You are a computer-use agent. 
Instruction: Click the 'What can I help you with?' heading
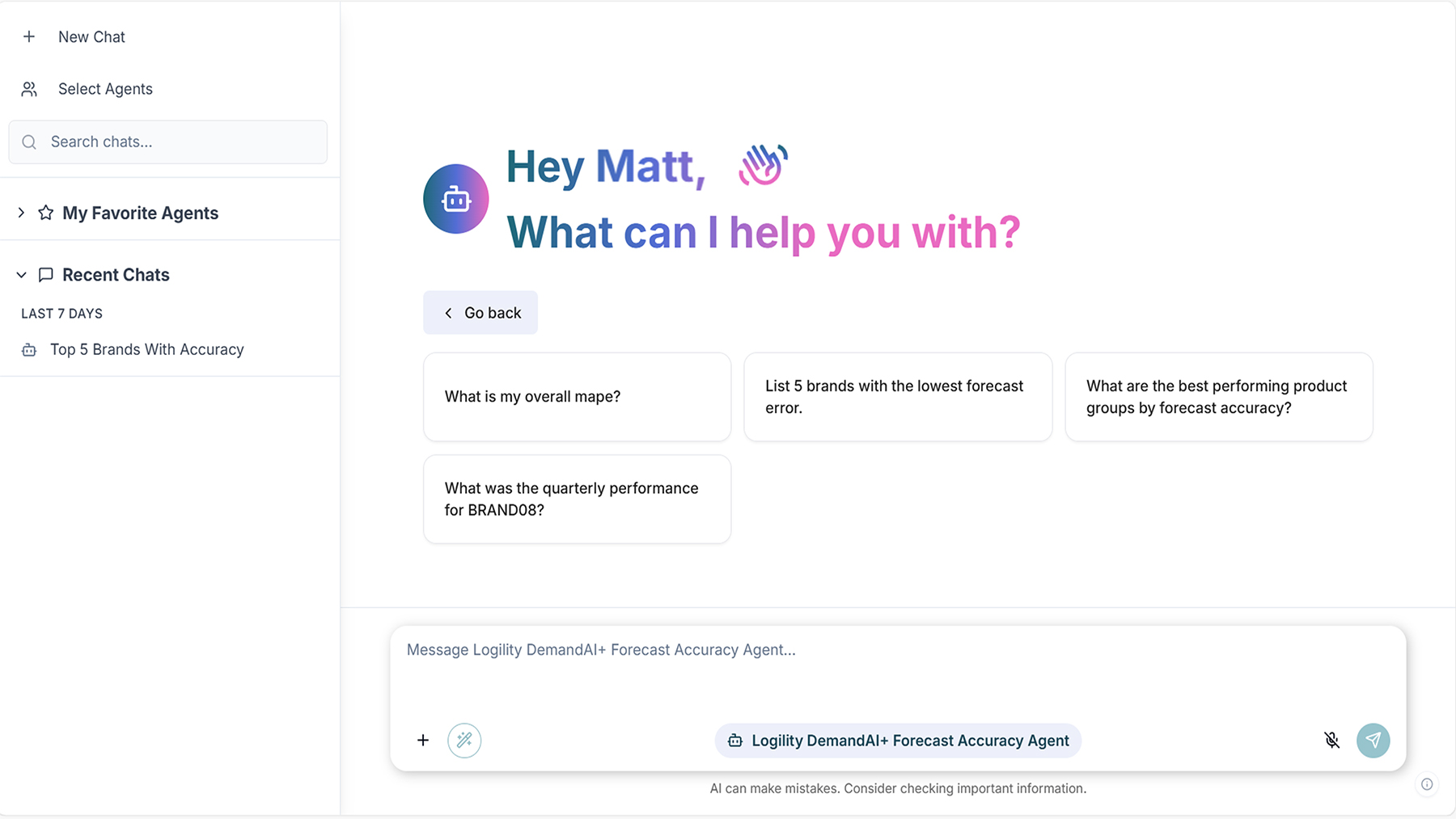coord(764,233)
